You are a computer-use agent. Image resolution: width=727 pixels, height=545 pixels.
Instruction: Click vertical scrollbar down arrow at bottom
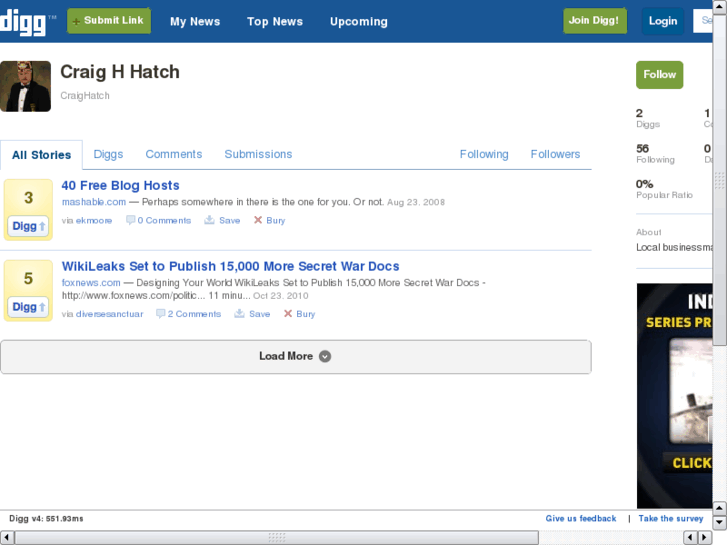click(x=720, y=523)
